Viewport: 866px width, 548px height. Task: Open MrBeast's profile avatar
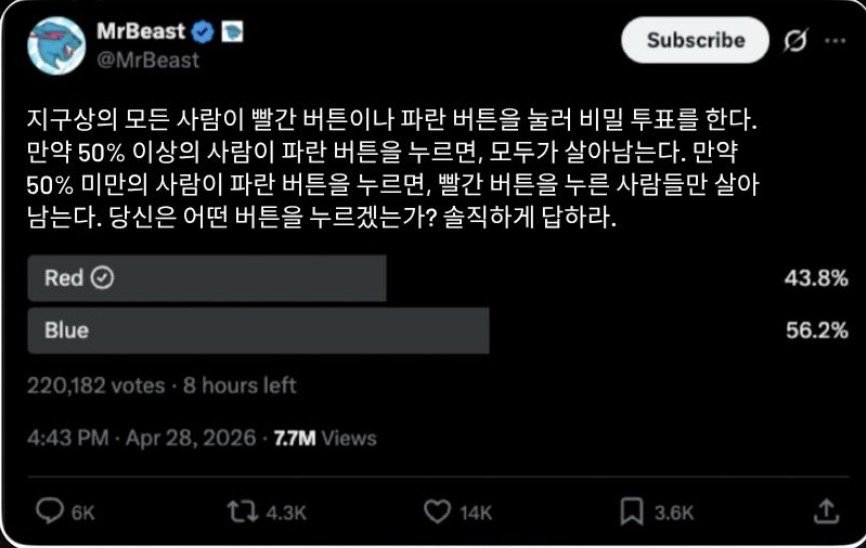click(x=56, y=45)
